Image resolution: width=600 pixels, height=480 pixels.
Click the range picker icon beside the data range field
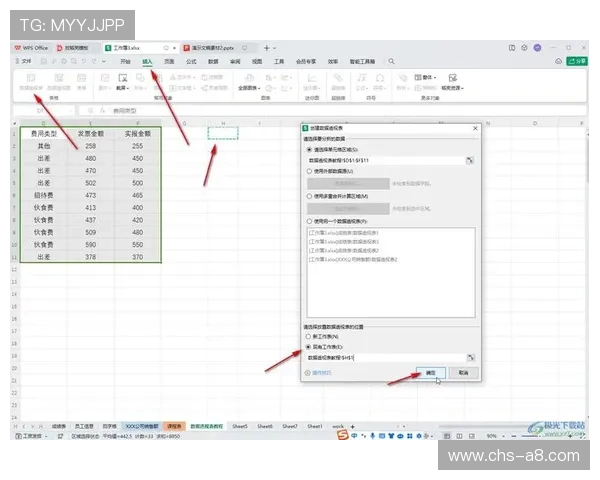coord(469,159)
